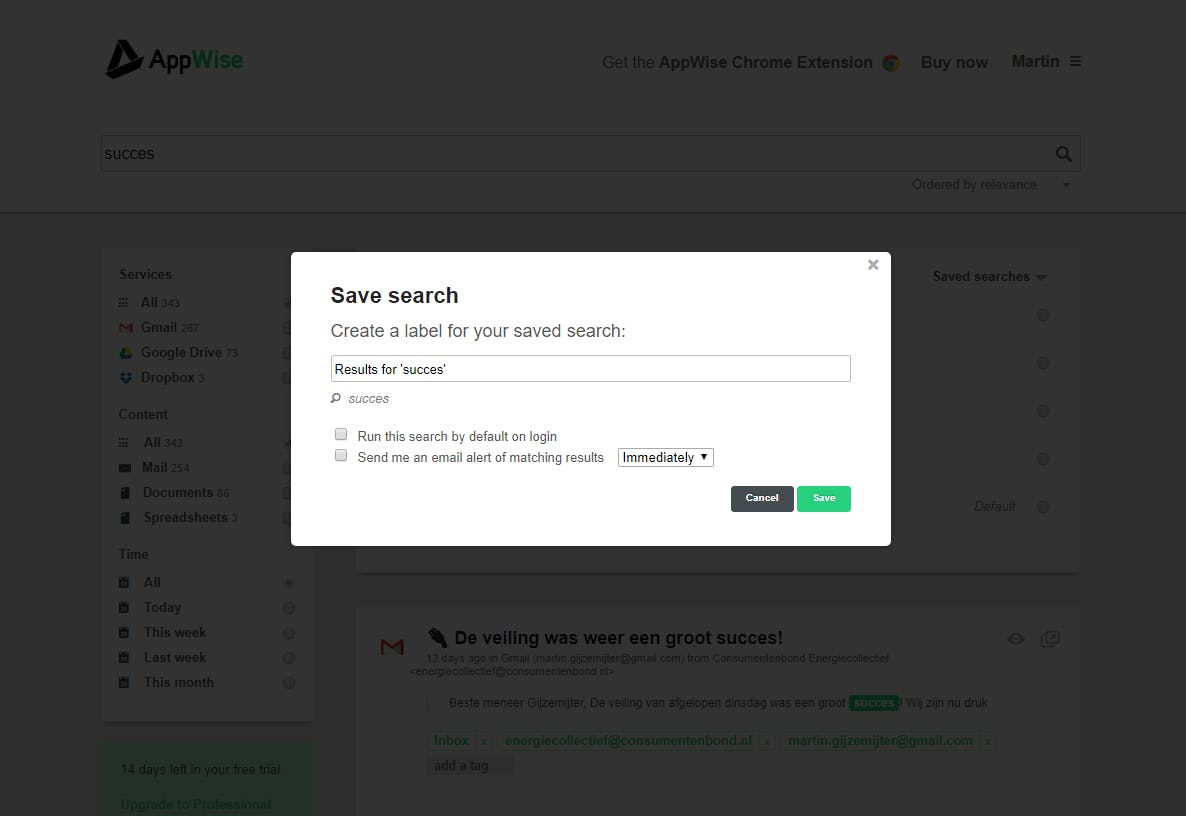Enable Send me an email alert checkbox
The image size is (1186, 816).
click(341, 455)
